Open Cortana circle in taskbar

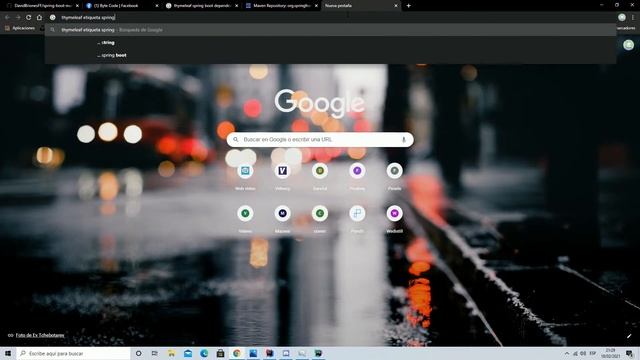coord(138,353)
